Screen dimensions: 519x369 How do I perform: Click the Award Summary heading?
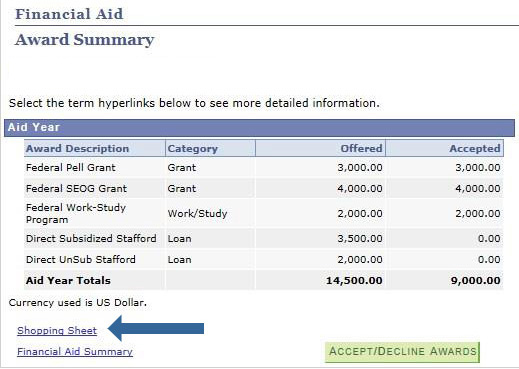pyautogui.click(x=84, y=40)
